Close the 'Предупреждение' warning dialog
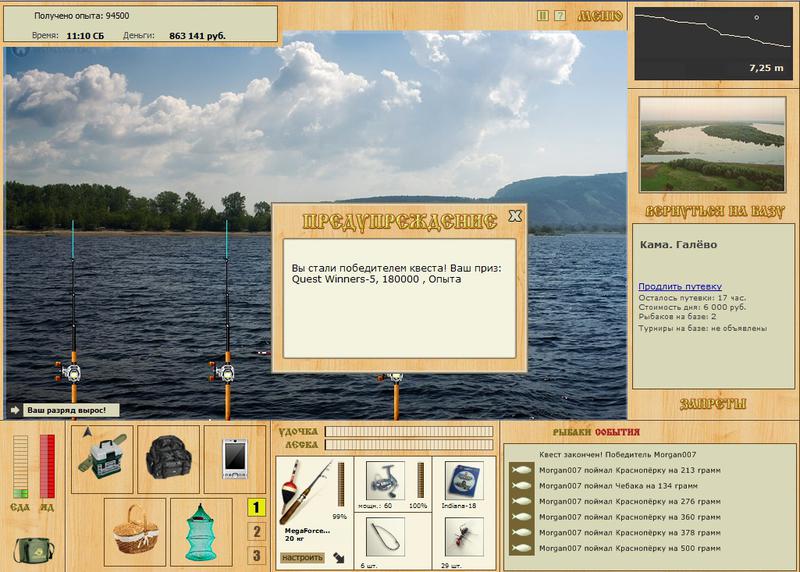Viewport: 800px width, 572px height. pos(515,216)
